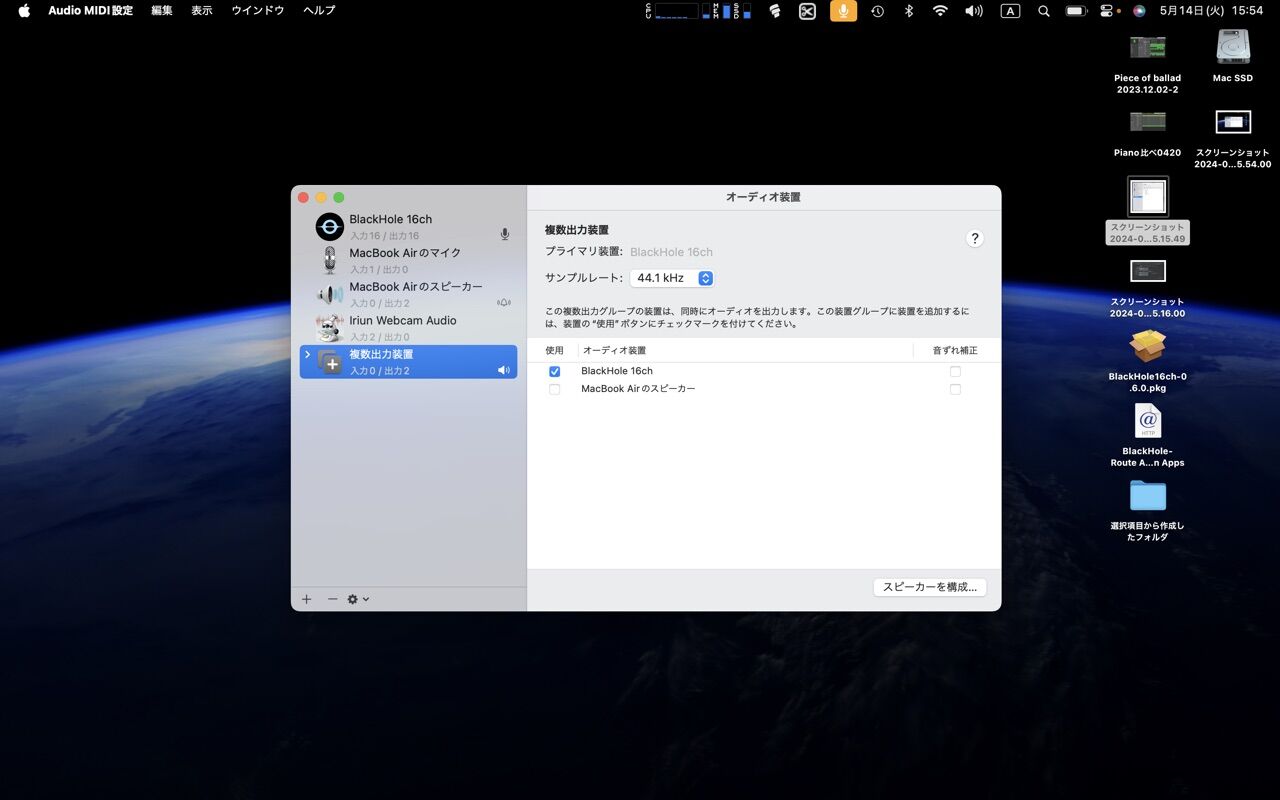Click the date and time 5月14日(火) 15:54
Viewport: 1280px width, 800px height.
(x=1211, y=11)
